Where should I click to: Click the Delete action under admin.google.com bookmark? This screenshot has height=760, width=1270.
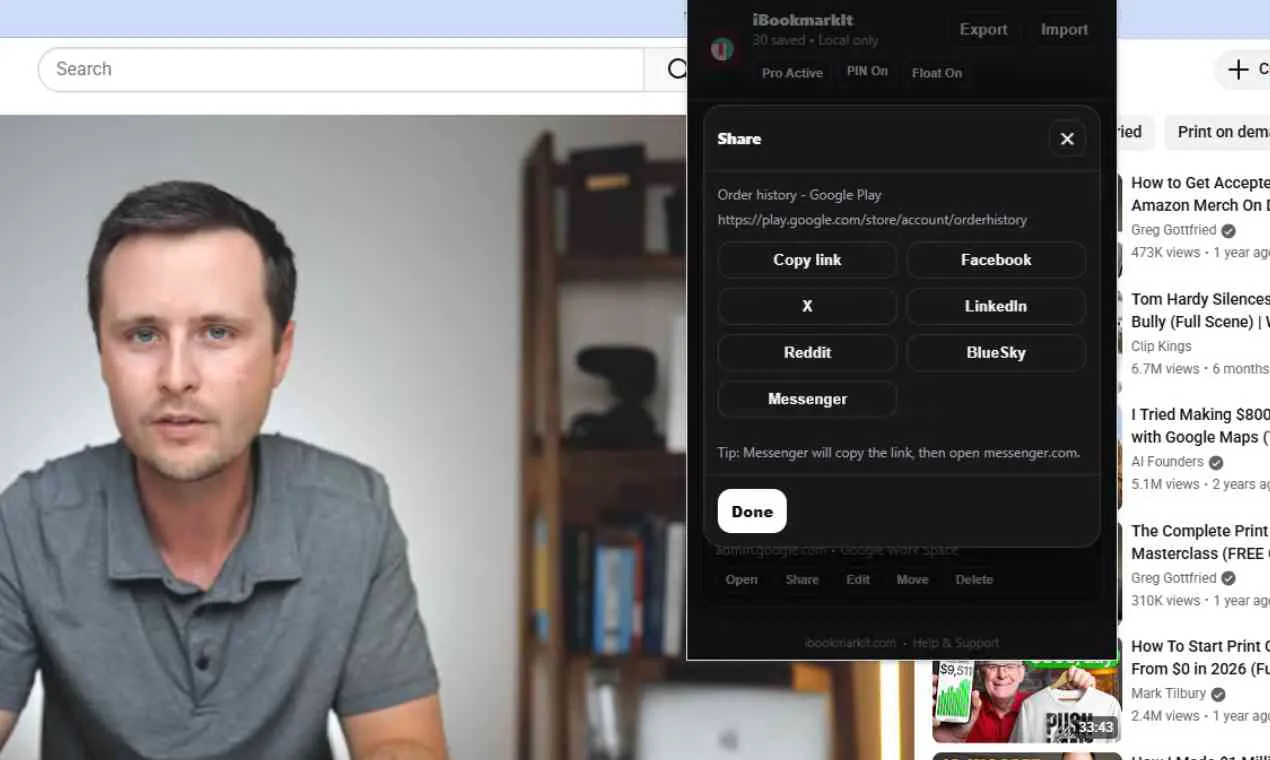coord(974,579)
